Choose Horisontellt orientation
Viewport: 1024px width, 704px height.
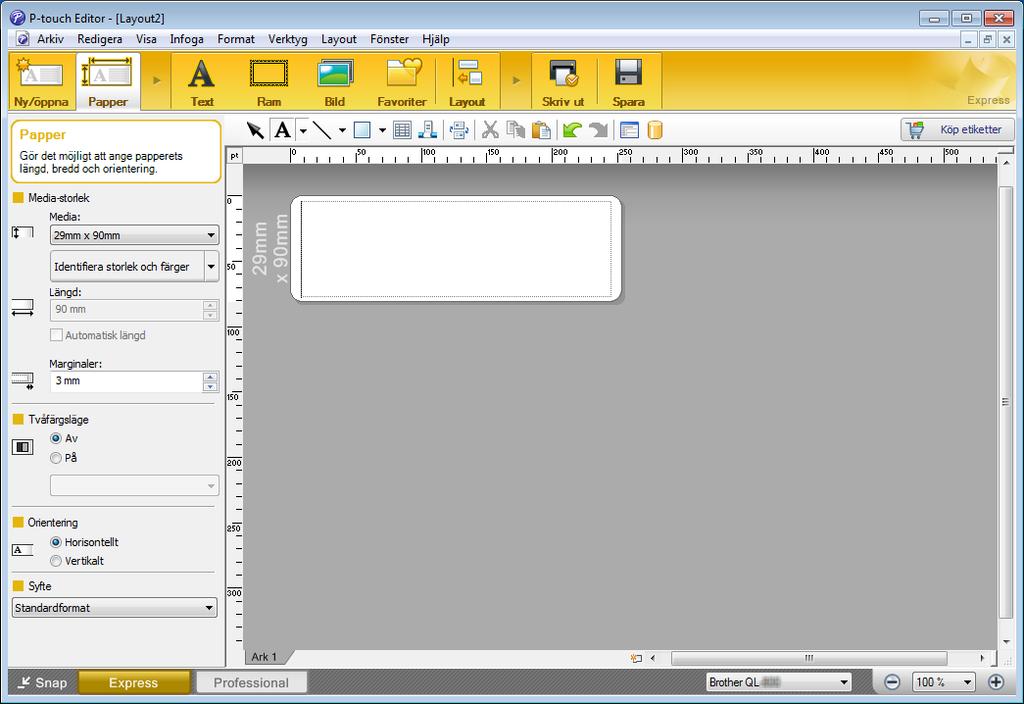click(56, 542)
